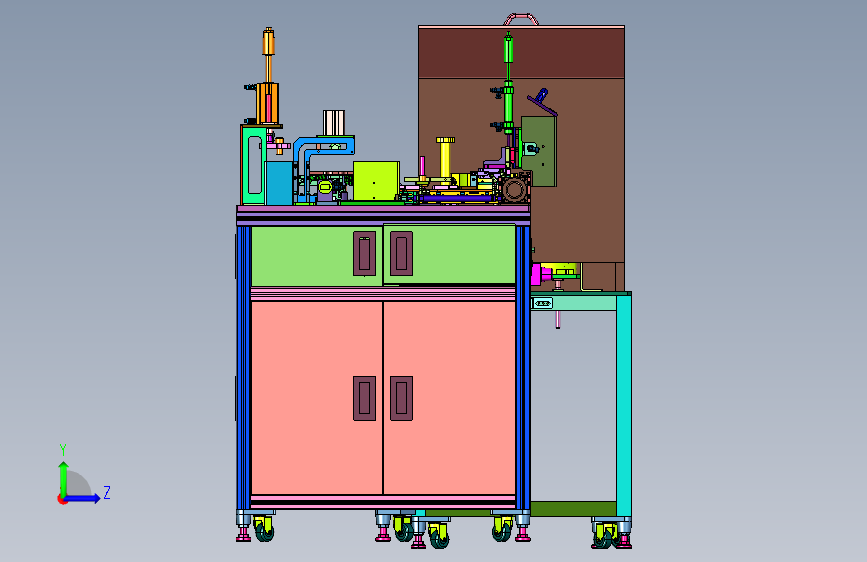Select the lower right pink cabinet door
867x562 pixels.
point(449,398)
